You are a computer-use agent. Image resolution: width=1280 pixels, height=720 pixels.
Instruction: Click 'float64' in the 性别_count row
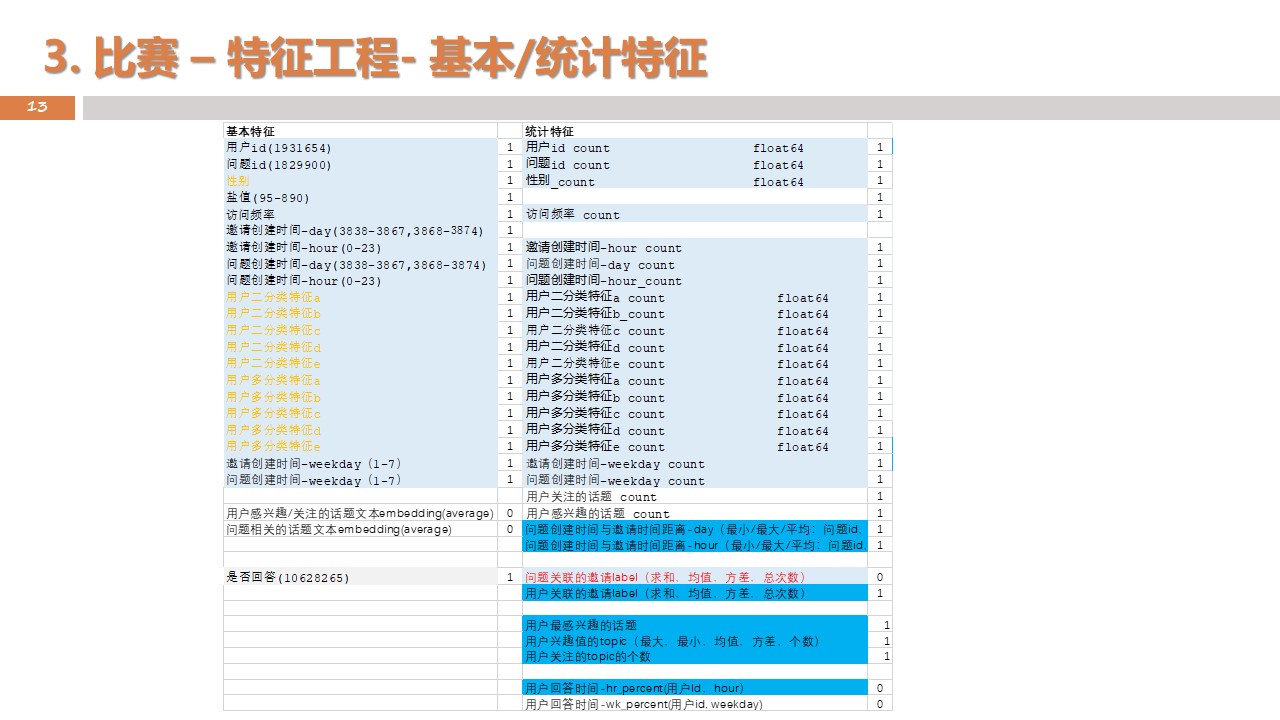pos(778,182)
